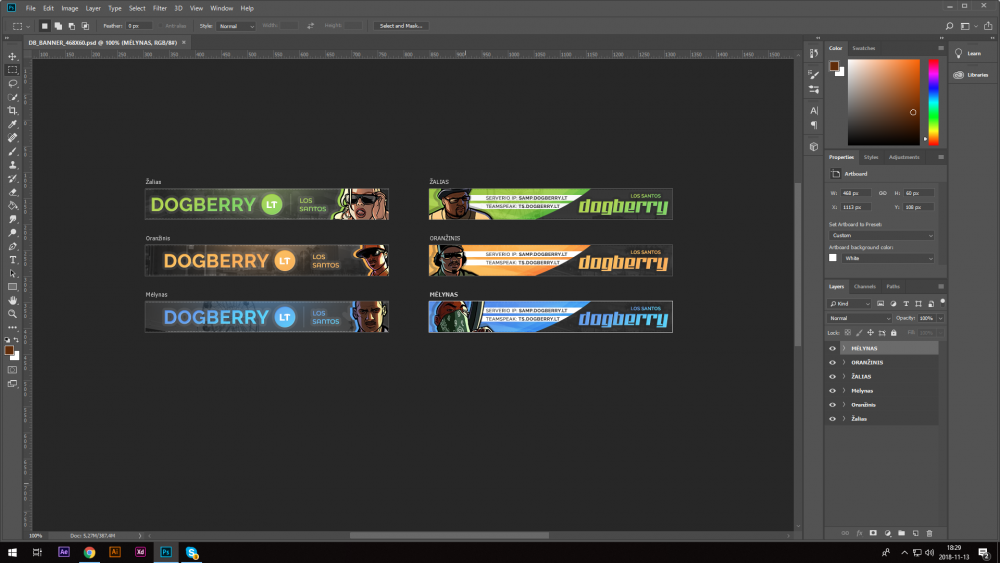Choose the Subtract from Selection icon
1000x563 pixels.
(x=71, y=26)
